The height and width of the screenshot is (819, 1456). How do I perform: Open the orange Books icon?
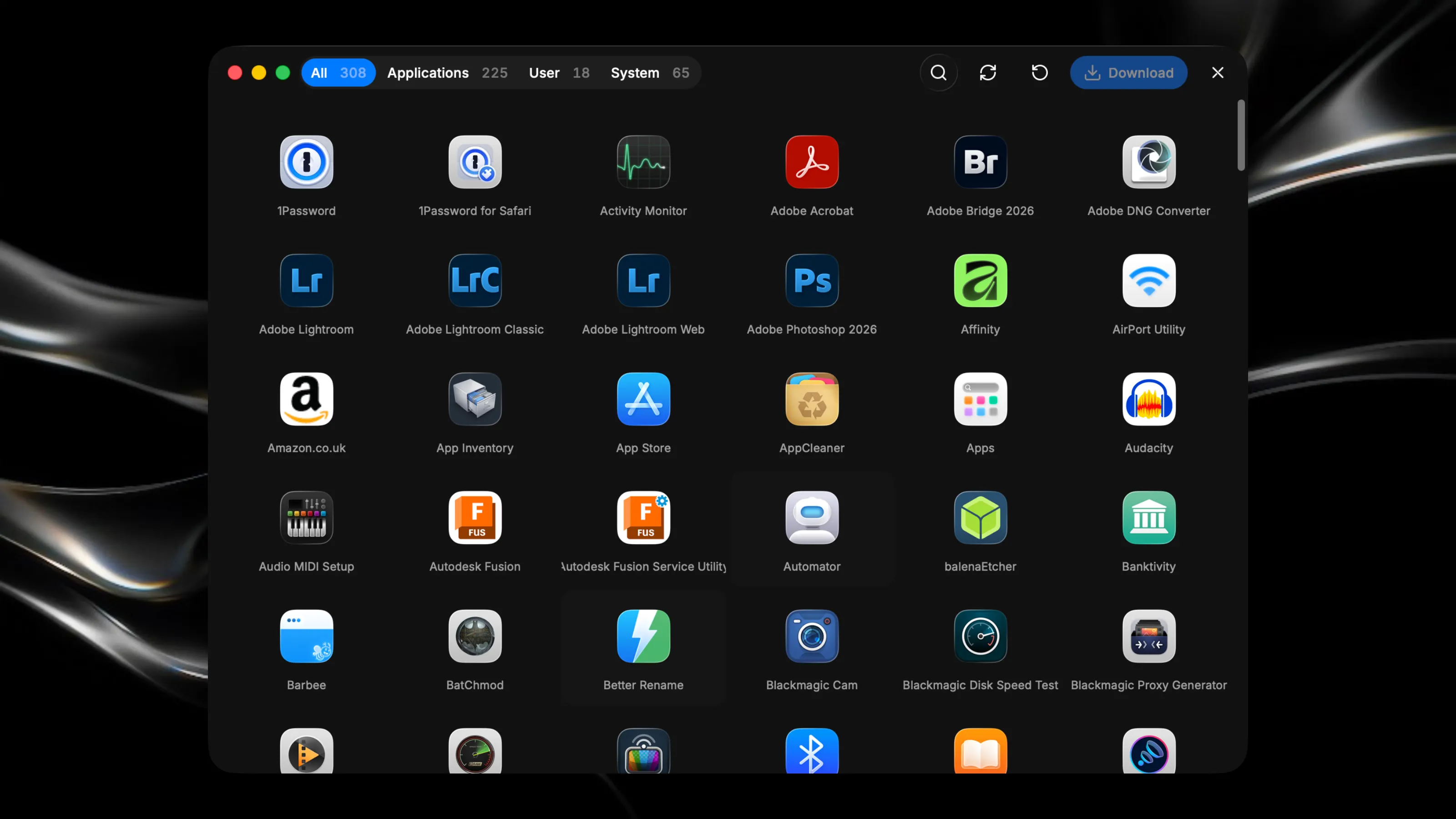[x=980, y=751]
